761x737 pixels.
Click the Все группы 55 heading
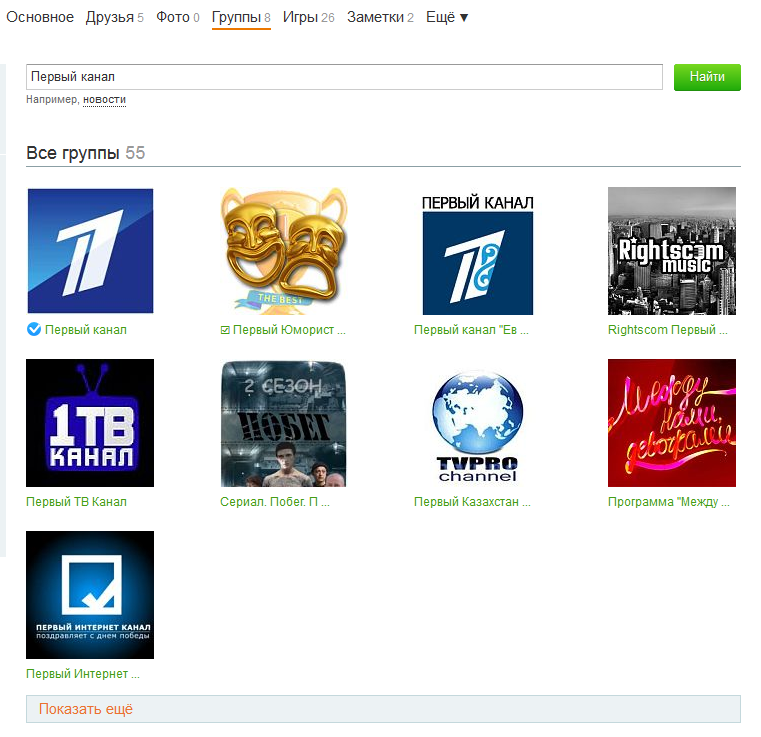(x=85, y=153)
